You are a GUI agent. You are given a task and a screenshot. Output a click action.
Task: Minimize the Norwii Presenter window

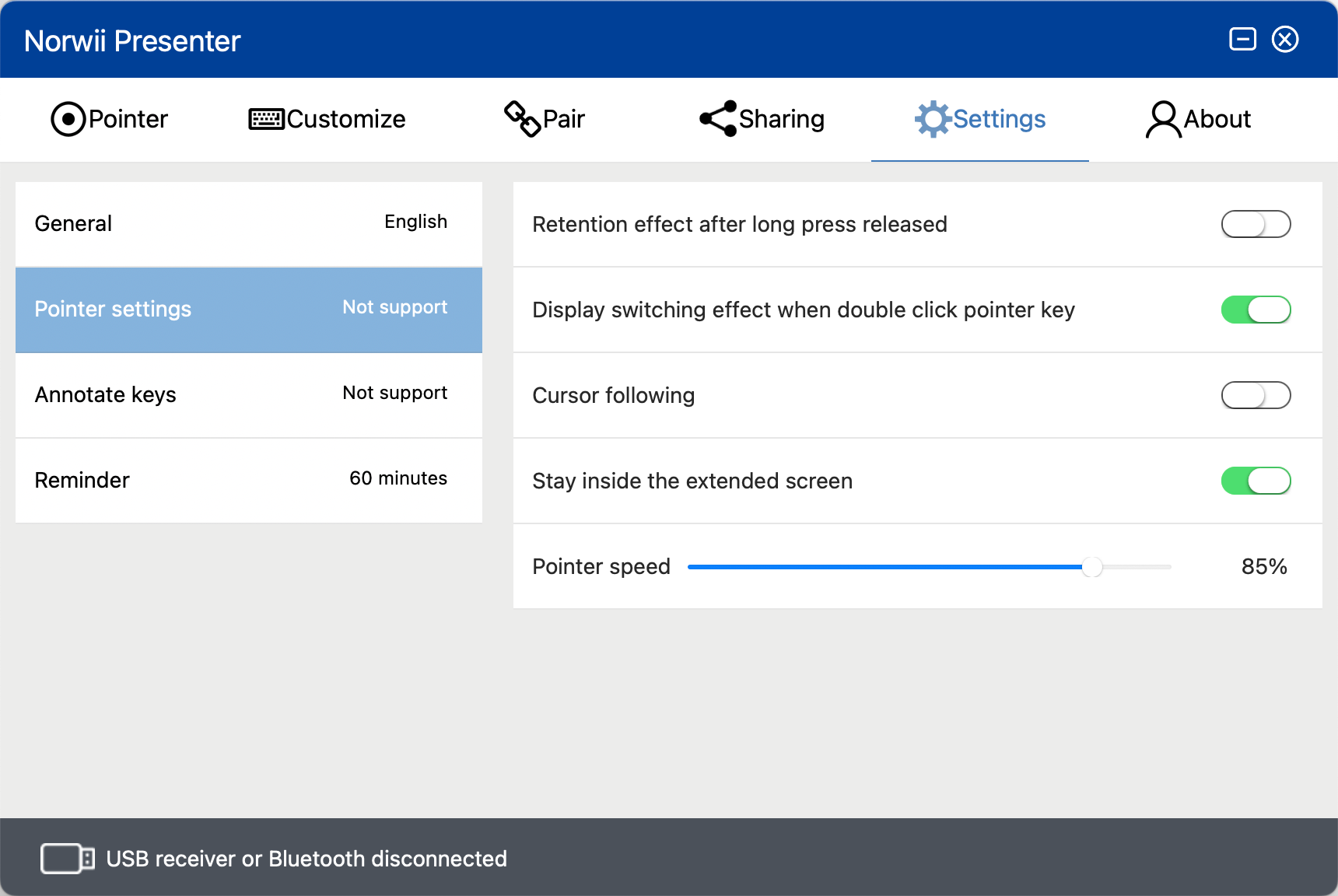(1242, 39)
